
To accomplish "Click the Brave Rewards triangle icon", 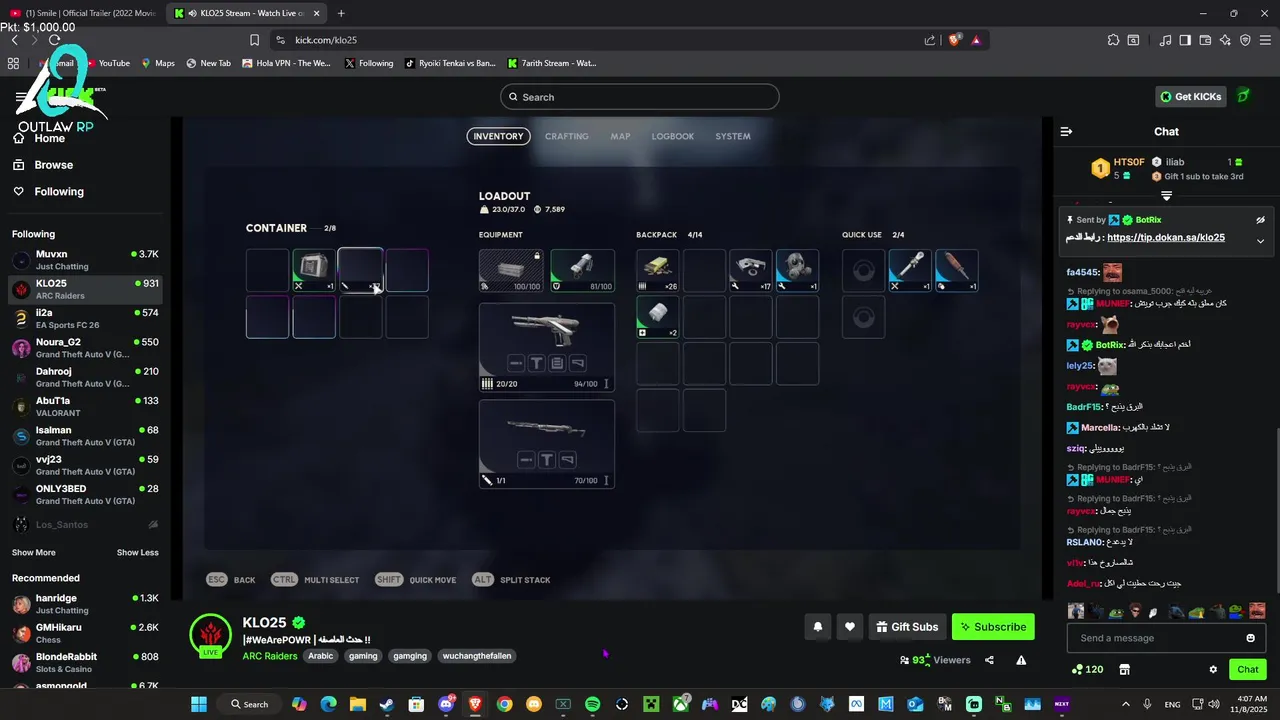I will (x=975, y=40).
